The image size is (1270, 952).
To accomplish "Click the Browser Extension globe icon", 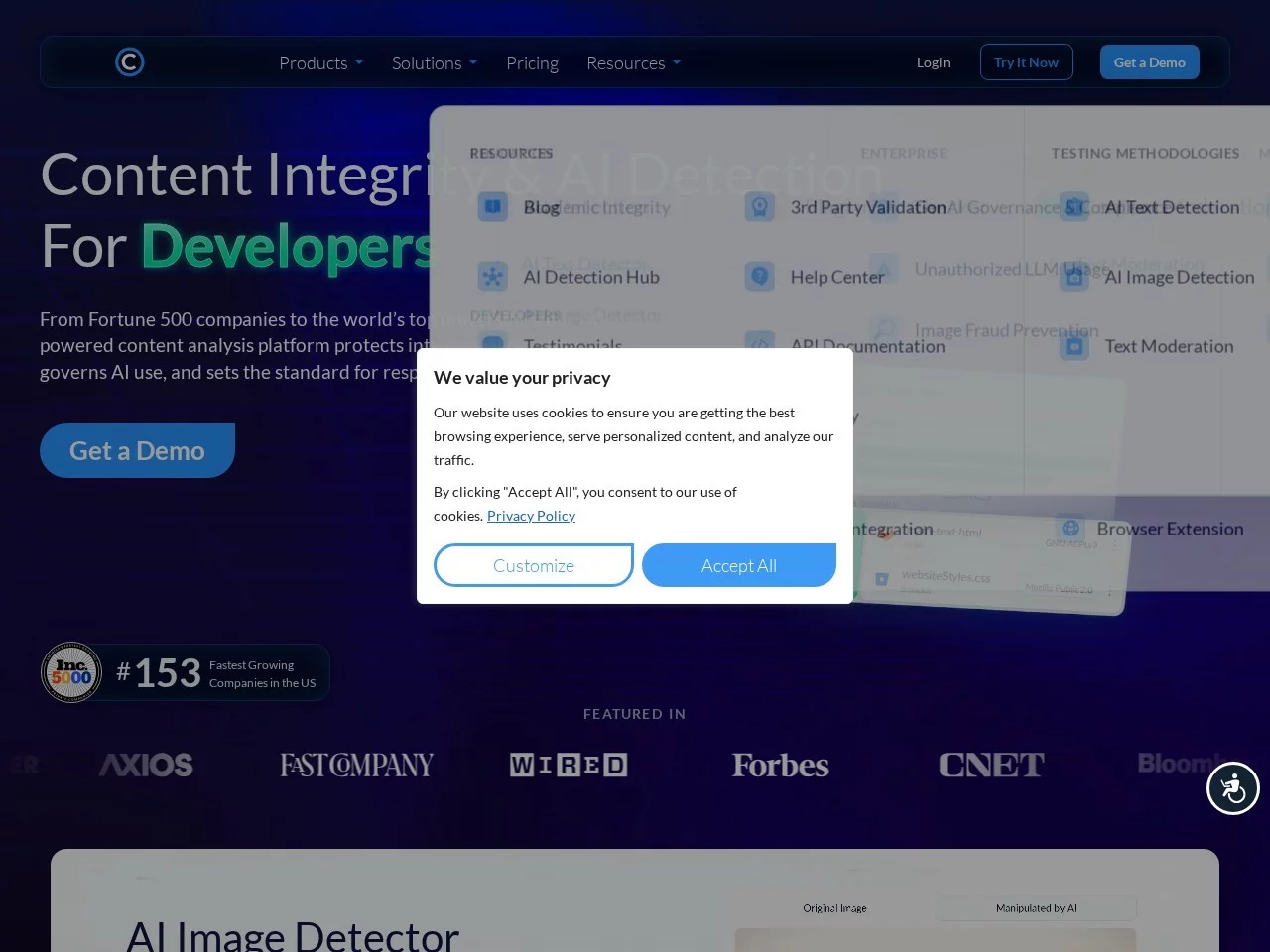I will 1070,528.
